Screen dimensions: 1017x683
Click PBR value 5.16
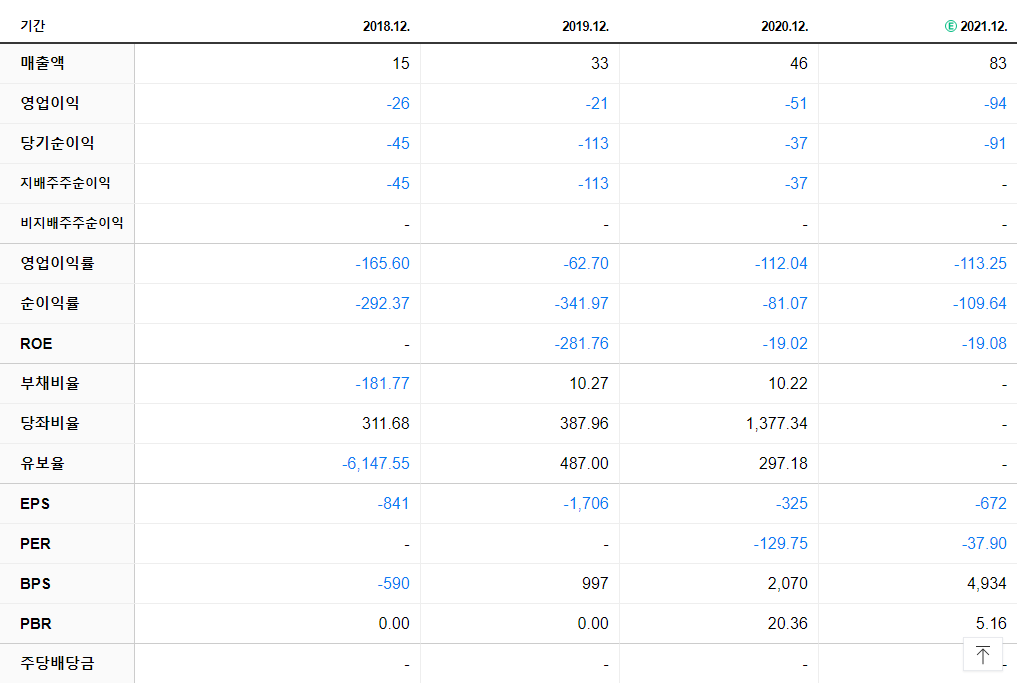991,623
